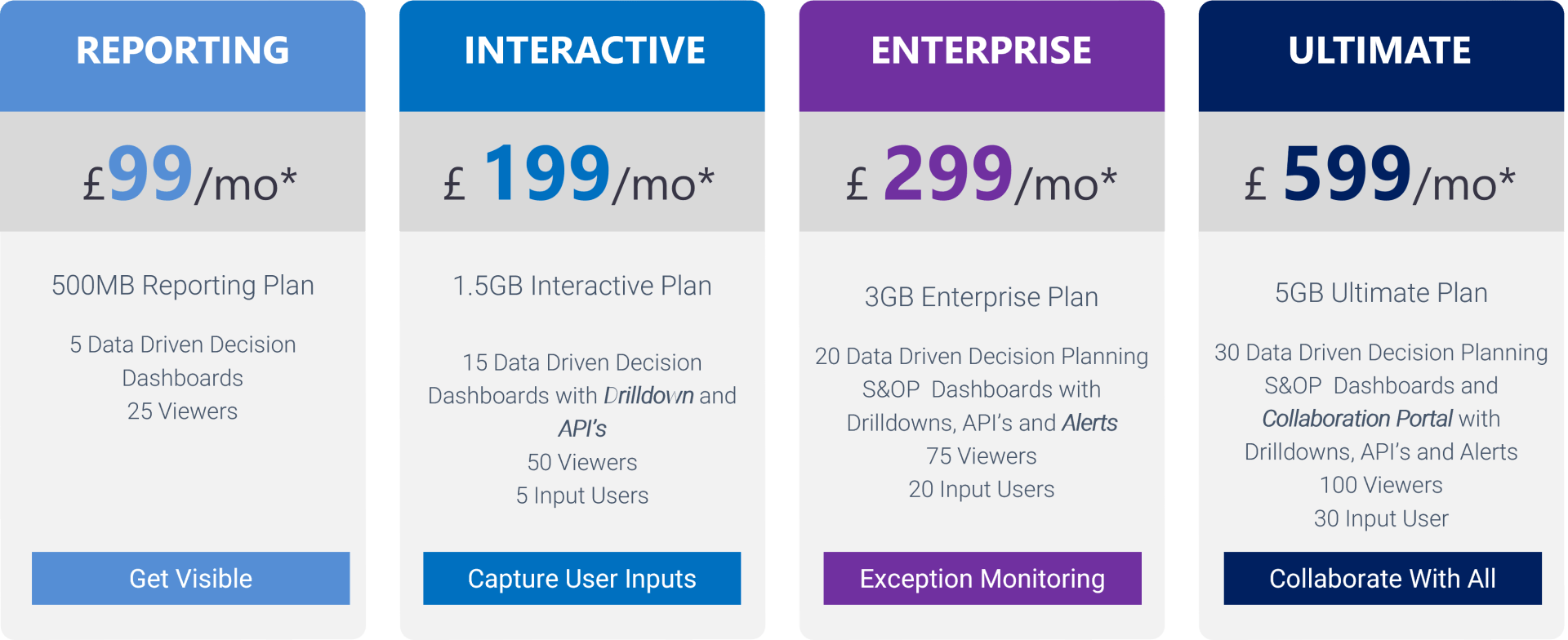The image size is (1568, 640).
Task: Select the £299/mo price
Action: coord(981,176)
